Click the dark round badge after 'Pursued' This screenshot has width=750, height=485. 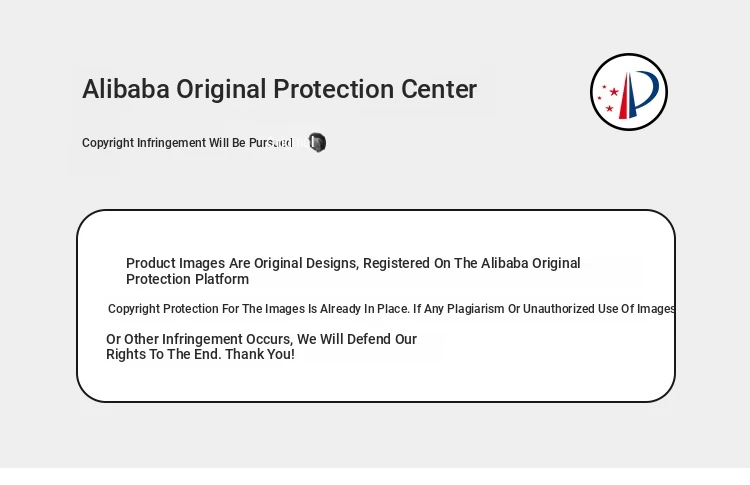coord(317,143)
